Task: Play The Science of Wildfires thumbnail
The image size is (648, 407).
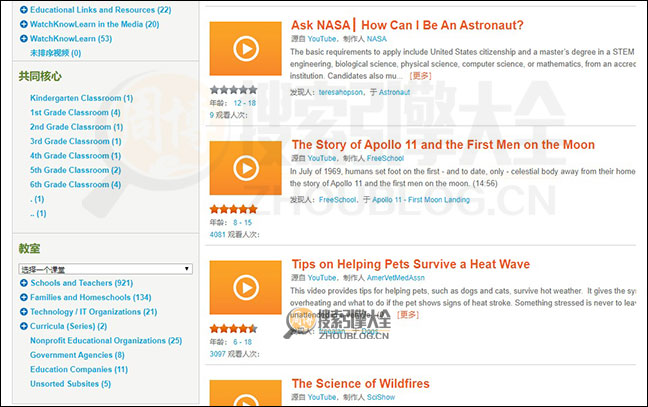Action: click(x=245, y=393)
